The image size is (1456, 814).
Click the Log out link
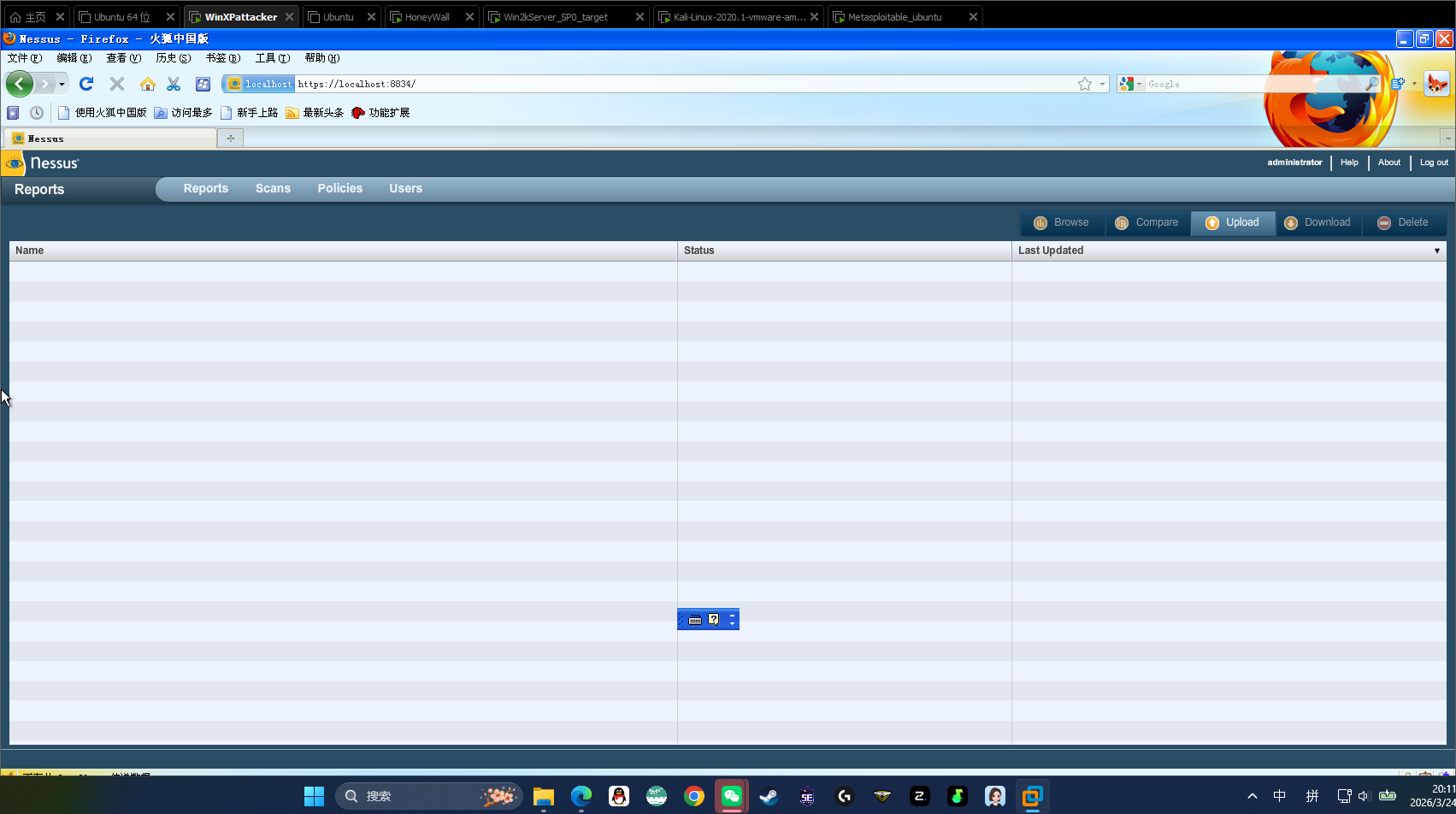pos(1434,162)
